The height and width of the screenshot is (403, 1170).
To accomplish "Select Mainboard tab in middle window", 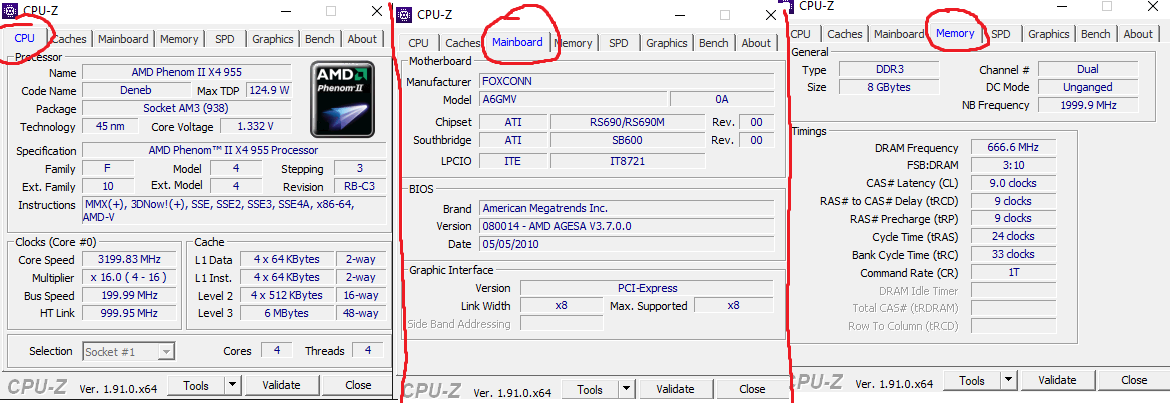I will click(x=517, y=42).
